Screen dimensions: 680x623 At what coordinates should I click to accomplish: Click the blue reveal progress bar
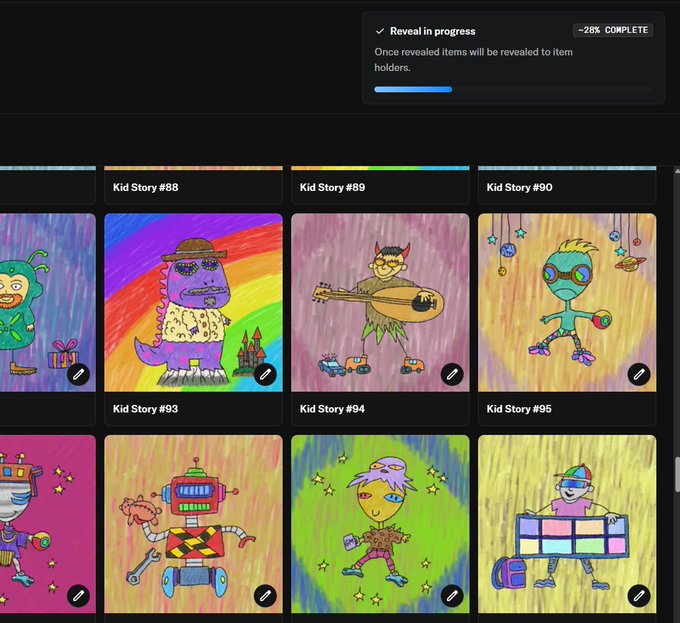point(413,89)
